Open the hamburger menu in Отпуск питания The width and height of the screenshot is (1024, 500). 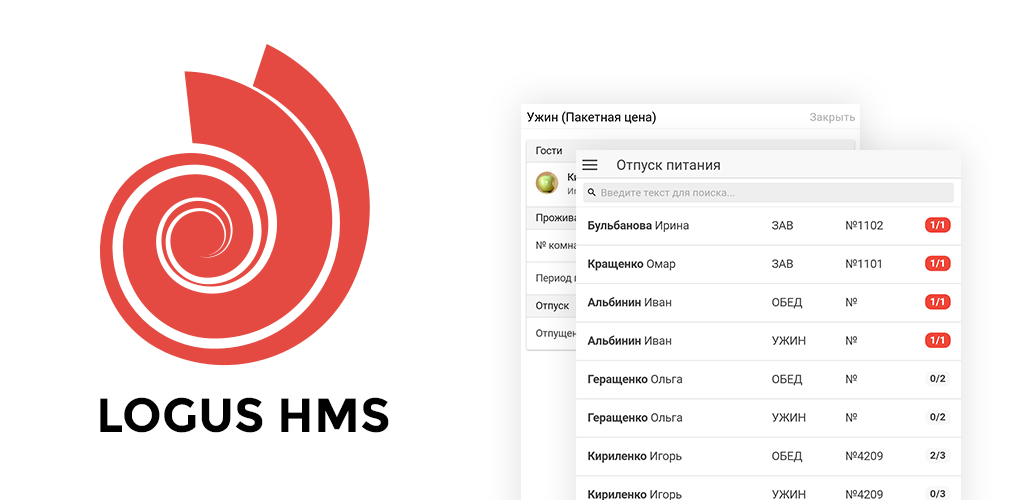pos(590,165)
